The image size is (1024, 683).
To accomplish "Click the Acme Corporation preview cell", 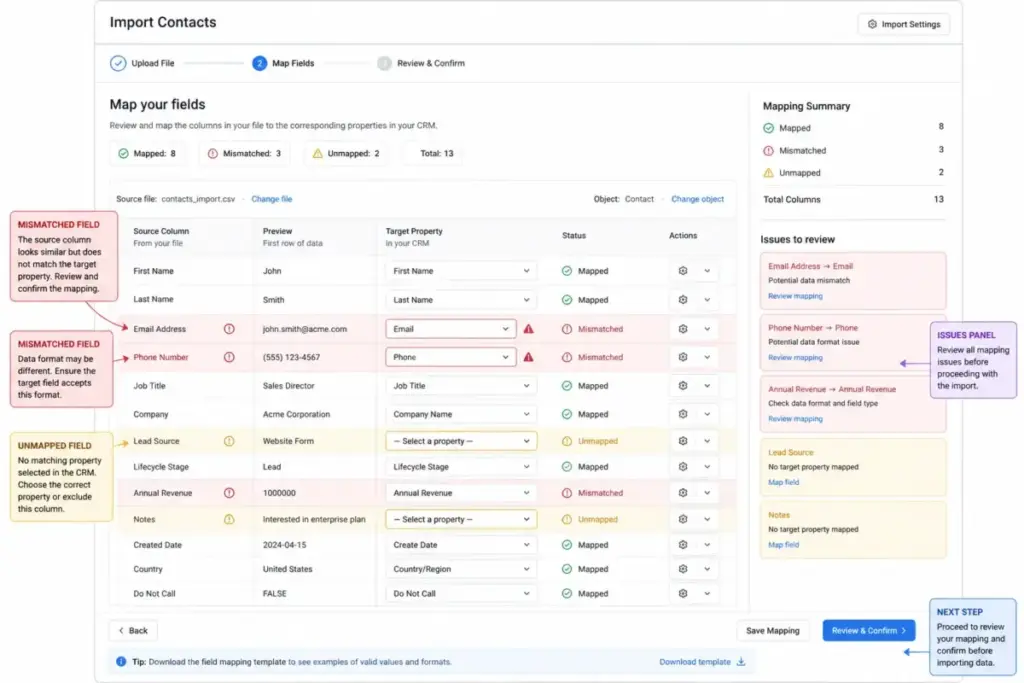I will (296, 414).
